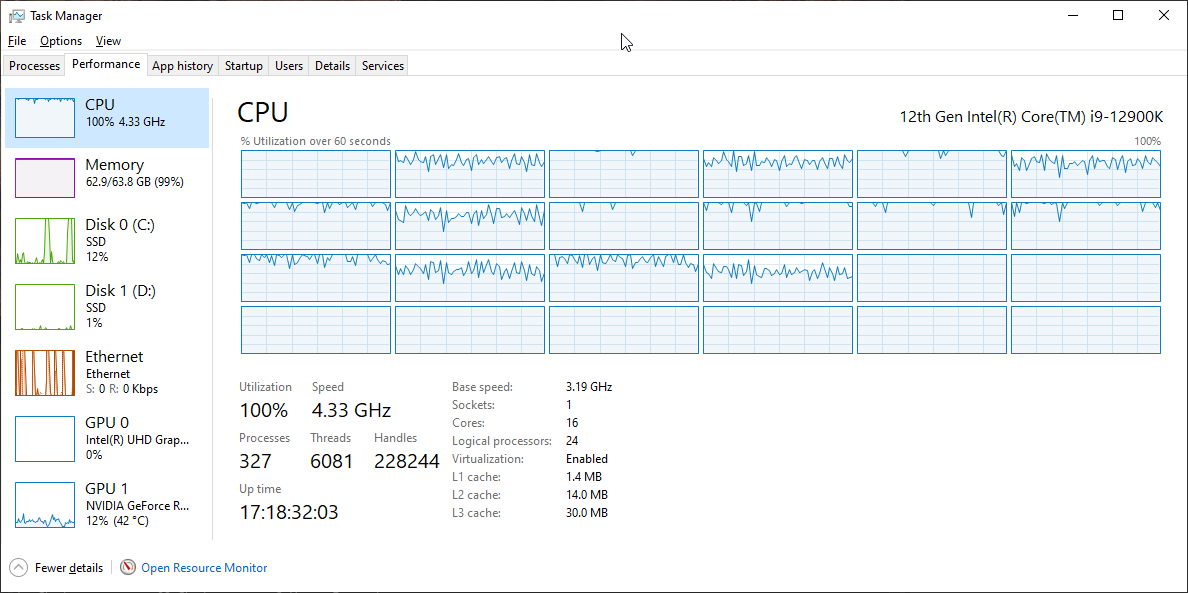Click the Disk 0 12% value
1188x593 pixels.
coord(97,257)
